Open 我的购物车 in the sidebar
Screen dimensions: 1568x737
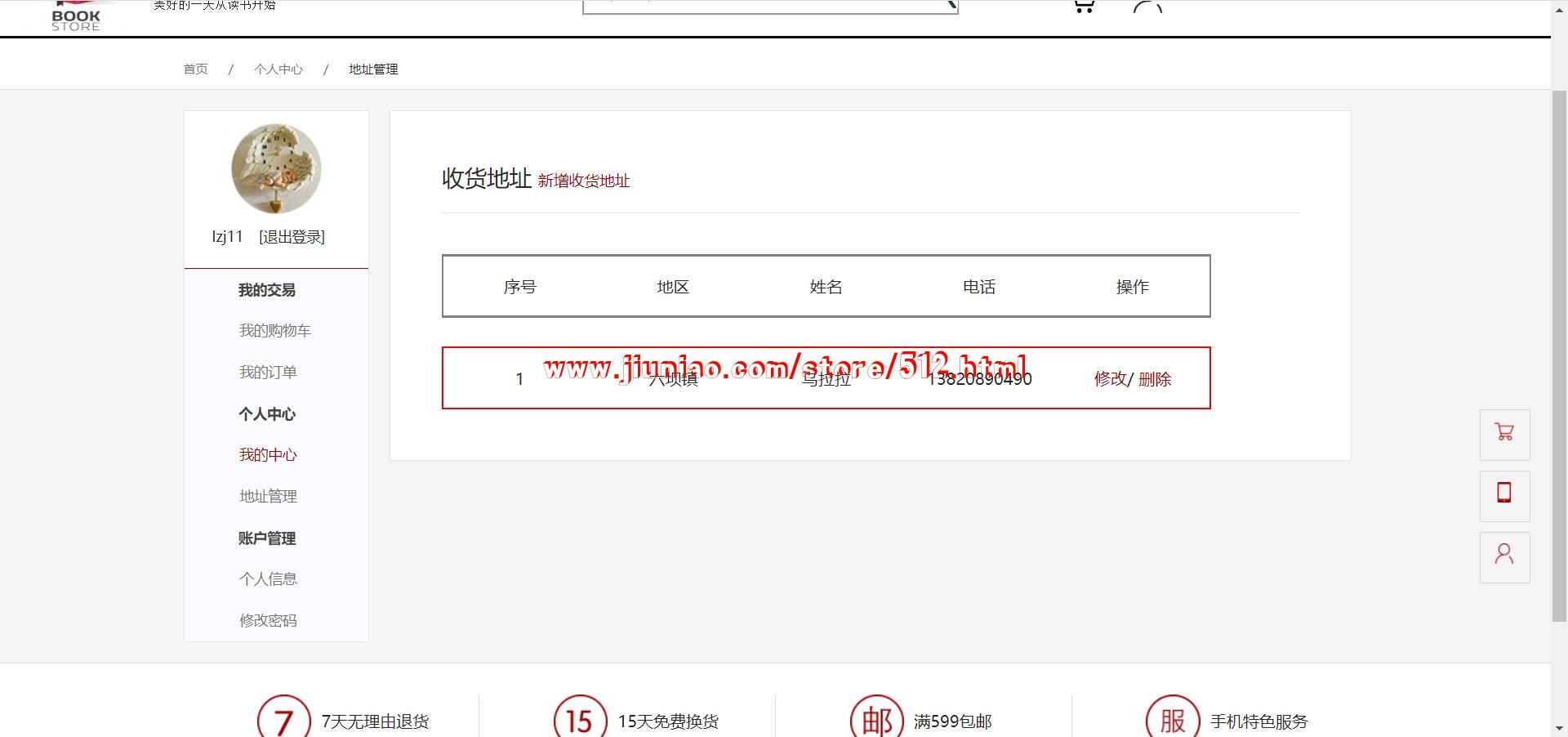coord(275,331)
